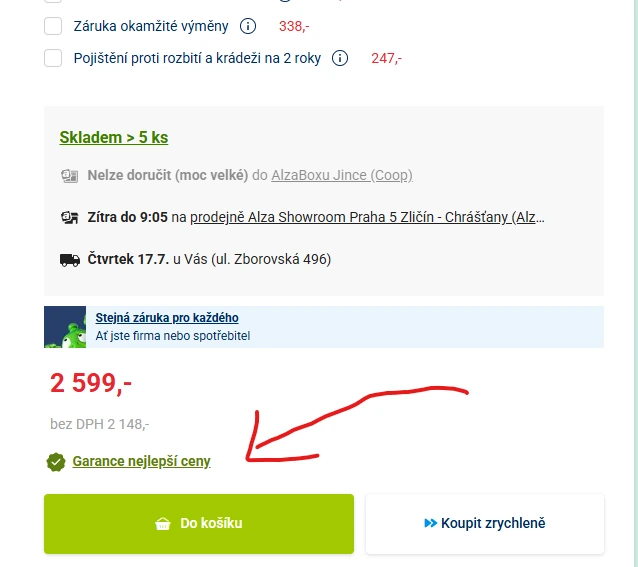The image size is (638, 567).
Task: Open Garance nejlepší ceny link
Action: pyautogui.click(x=141, y=461)
